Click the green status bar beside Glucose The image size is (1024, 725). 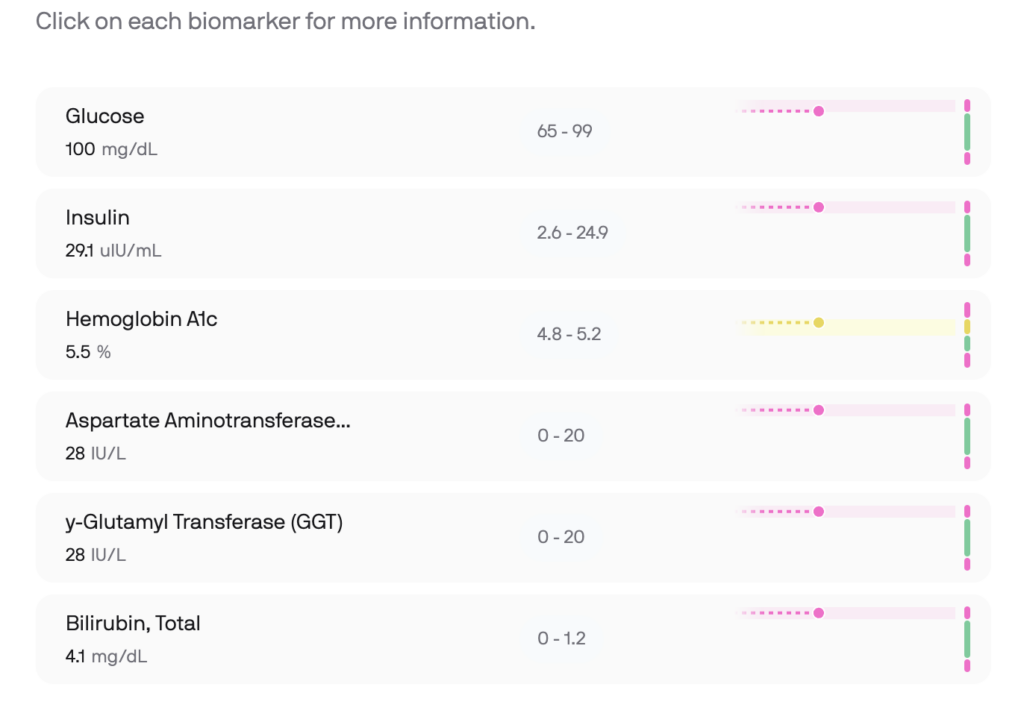click(967, 132)
